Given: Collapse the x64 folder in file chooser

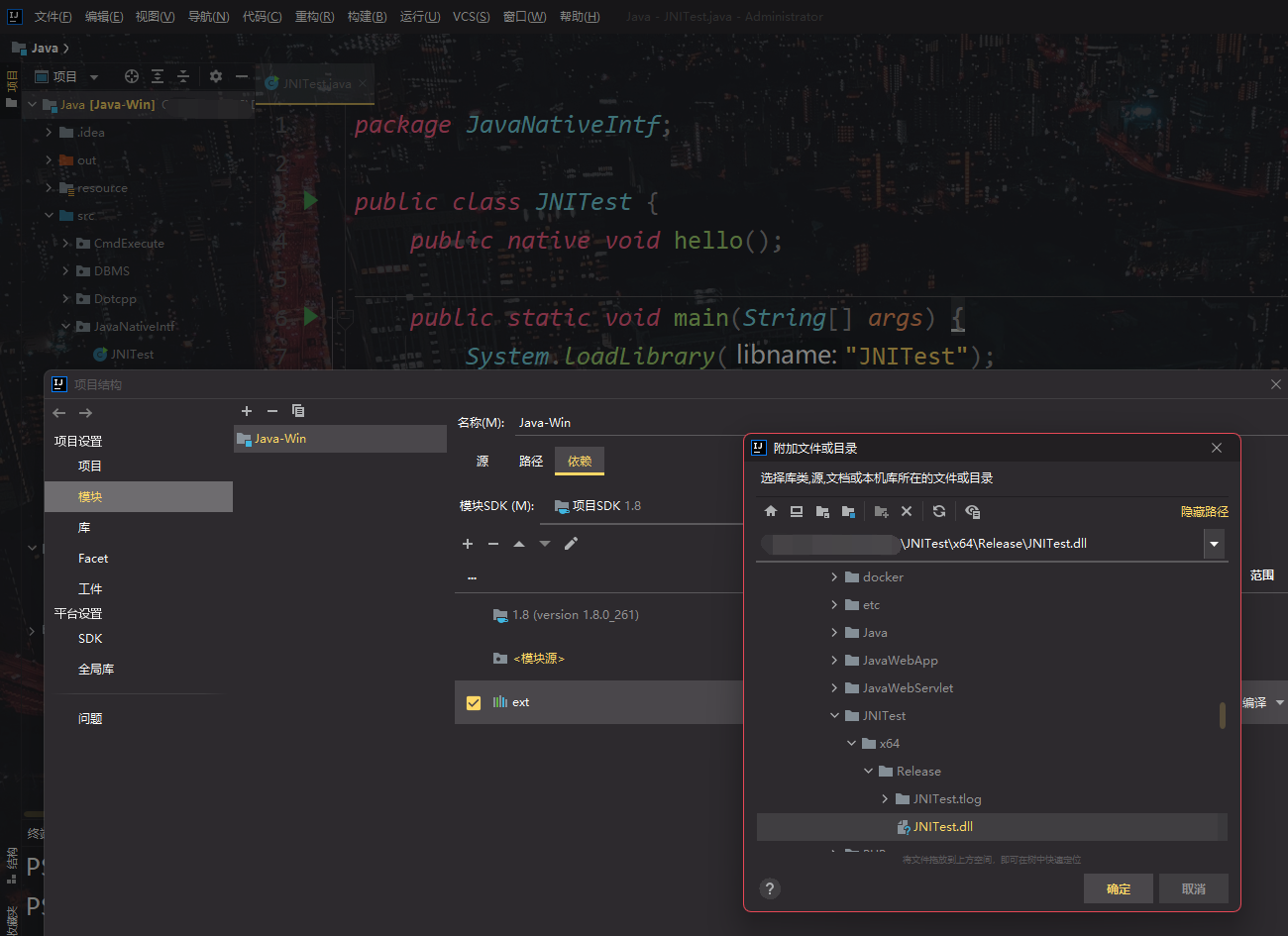Looking at the screenshot, I should (x=851, y=743).
